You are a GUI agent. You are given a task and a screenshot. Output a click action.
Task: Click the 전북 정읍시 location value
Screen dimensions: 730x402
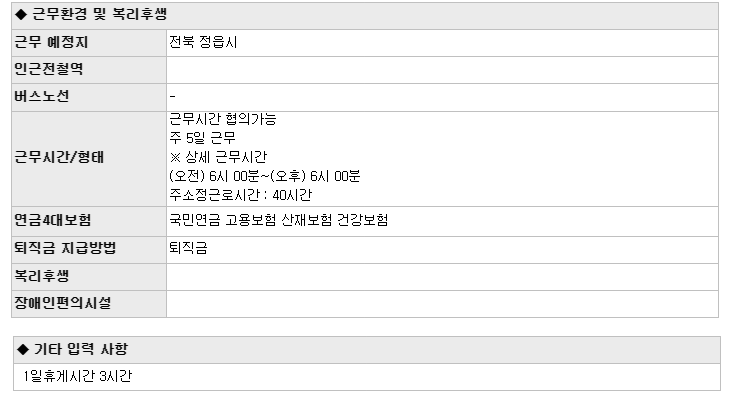pyautogui.click(x=203, y=42)
